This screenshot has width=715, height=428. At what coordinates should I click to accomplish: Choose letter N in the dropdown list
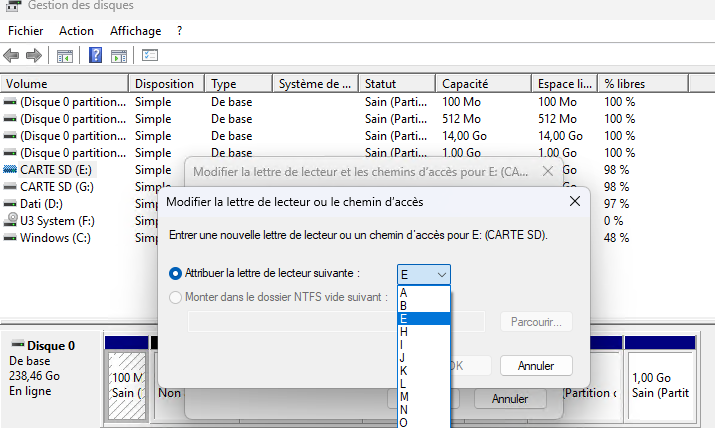pyautogui.click(x=424, y=410)
